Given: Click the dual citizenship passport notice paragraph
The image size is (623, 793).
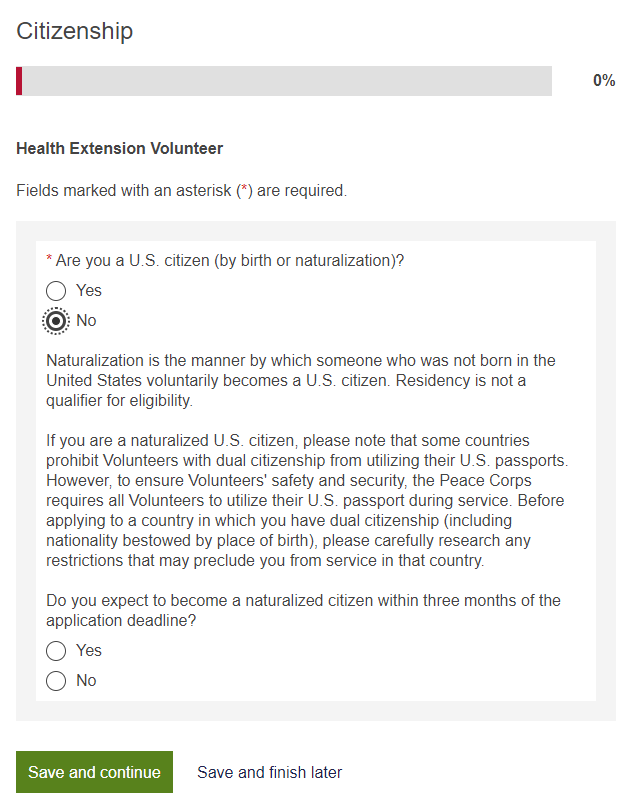Looking at the screenshot, I should [300, 500].
